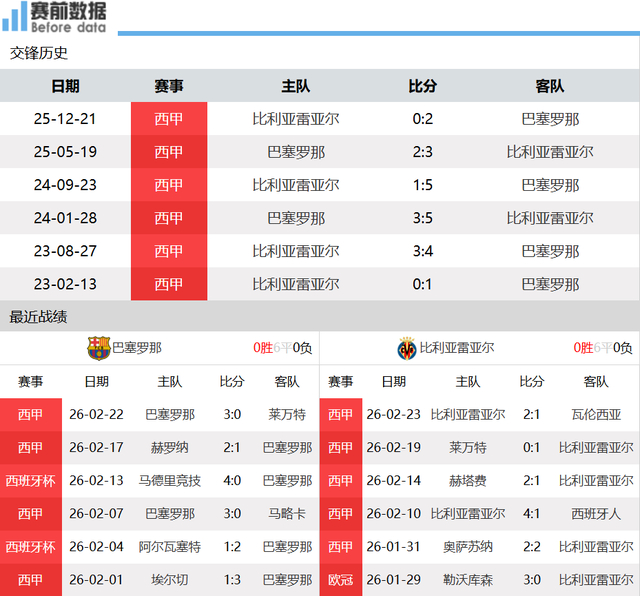Click the 交锋历史 section title
640x596 pixels.
point(38,53)
